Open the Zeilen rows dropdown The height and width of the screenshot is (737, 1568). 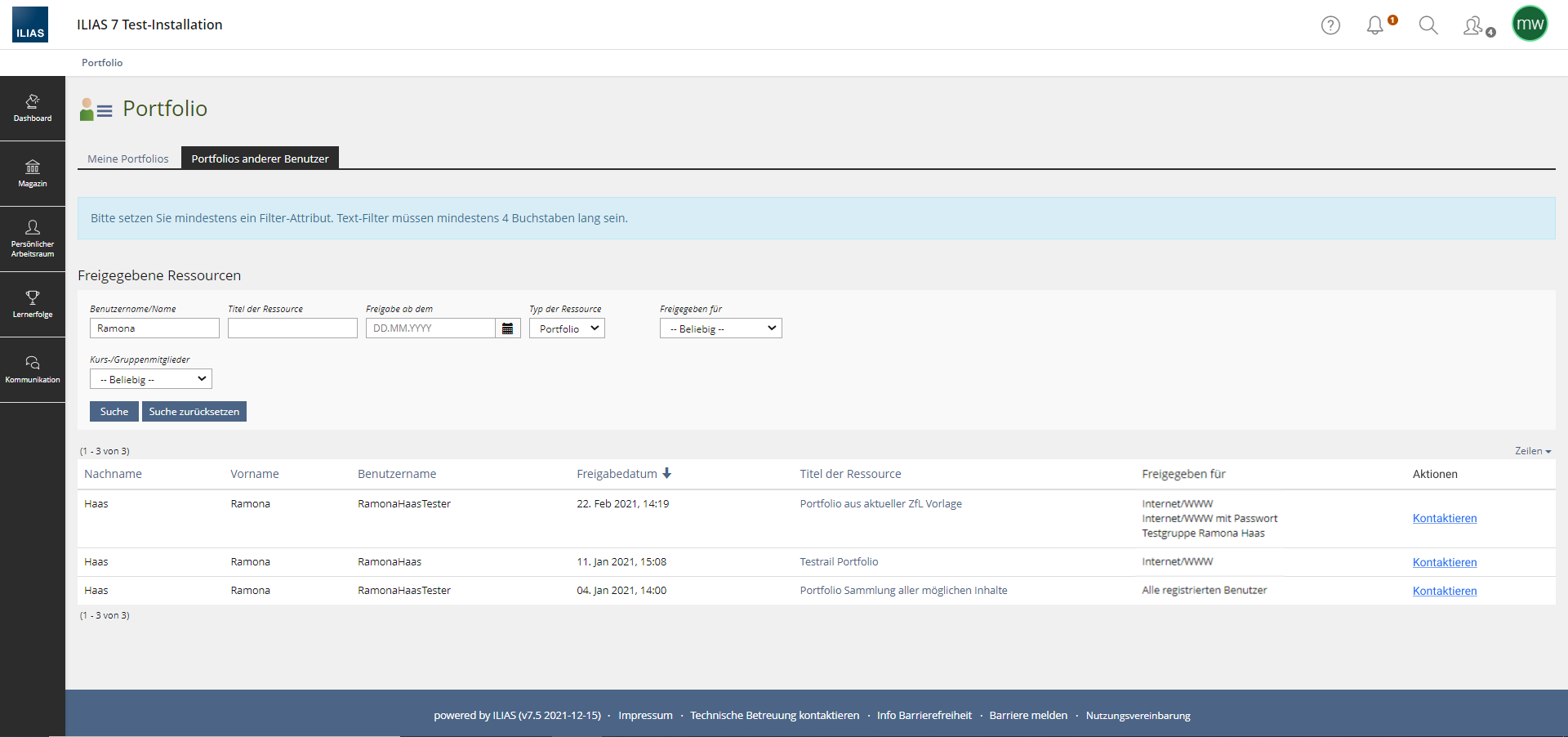(1532, 451)
